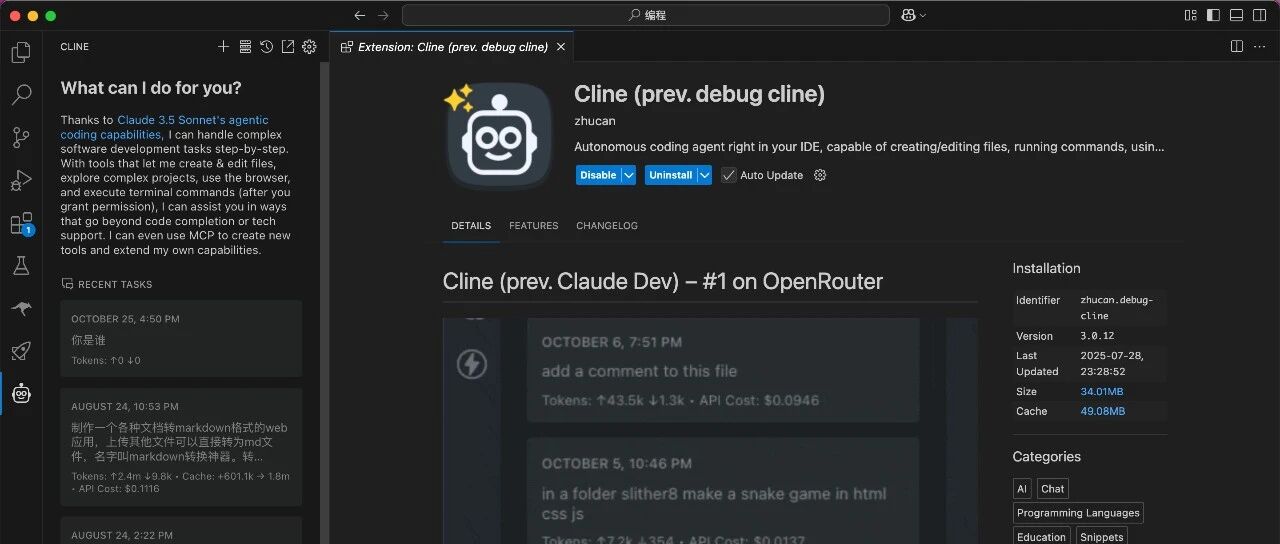Select the Programming Languages category tag

[x=1077, y=513]
